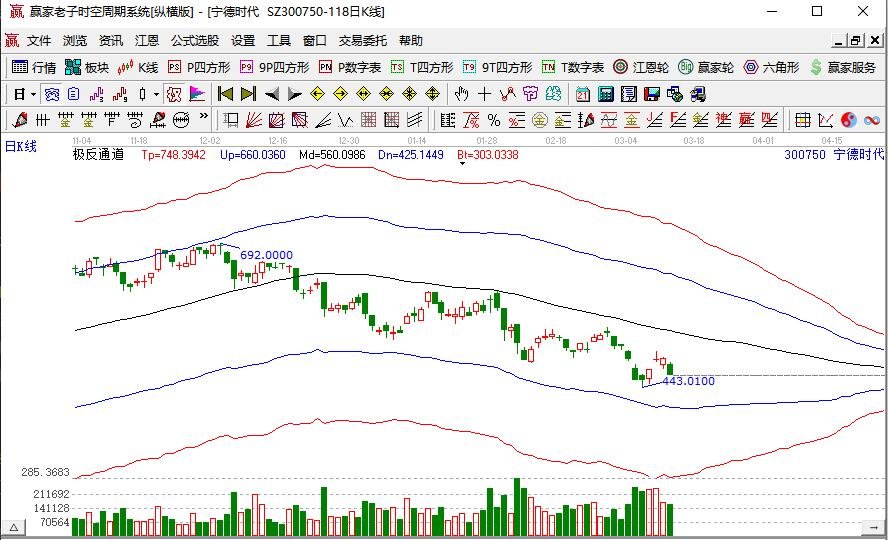The width and height of the screenshot is (888, 540).
Task: Open the 交易委托 menu
Action: 362,41
